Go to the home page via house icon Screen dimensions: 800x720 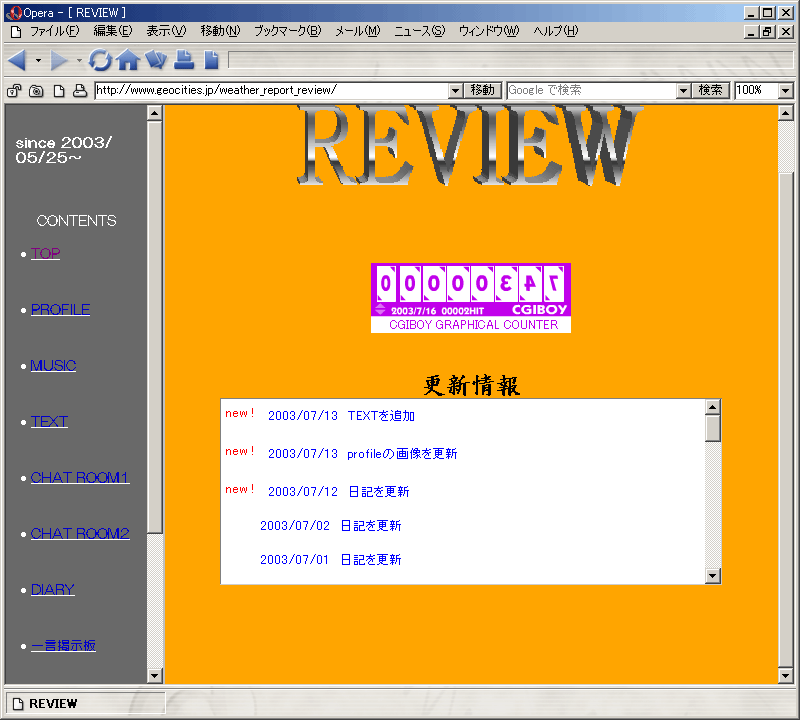(128, 60)
